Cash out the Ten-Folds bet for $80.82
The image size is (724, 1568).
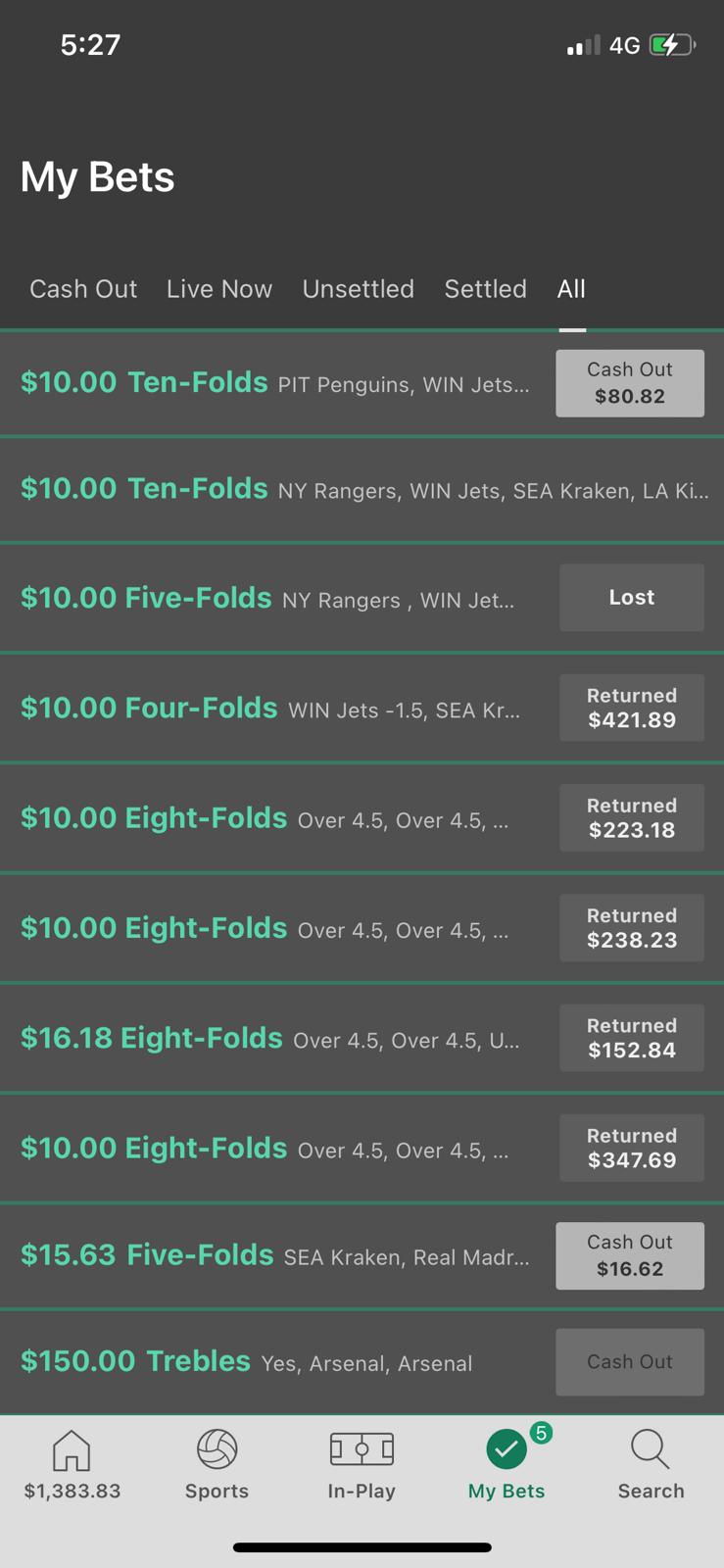[630, 383]
